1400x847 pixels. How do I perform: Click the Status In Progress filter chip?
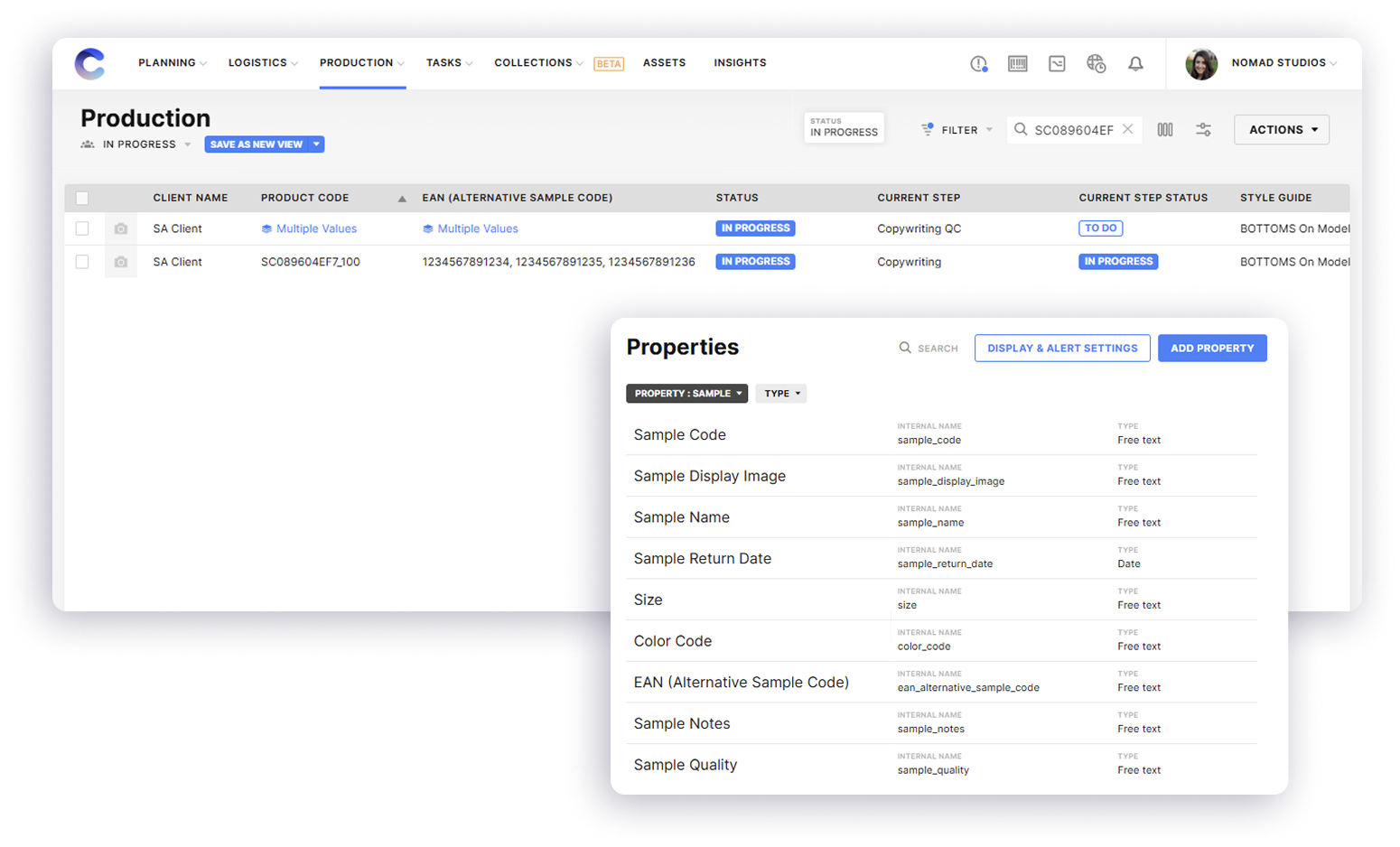(x=844, y=127)
